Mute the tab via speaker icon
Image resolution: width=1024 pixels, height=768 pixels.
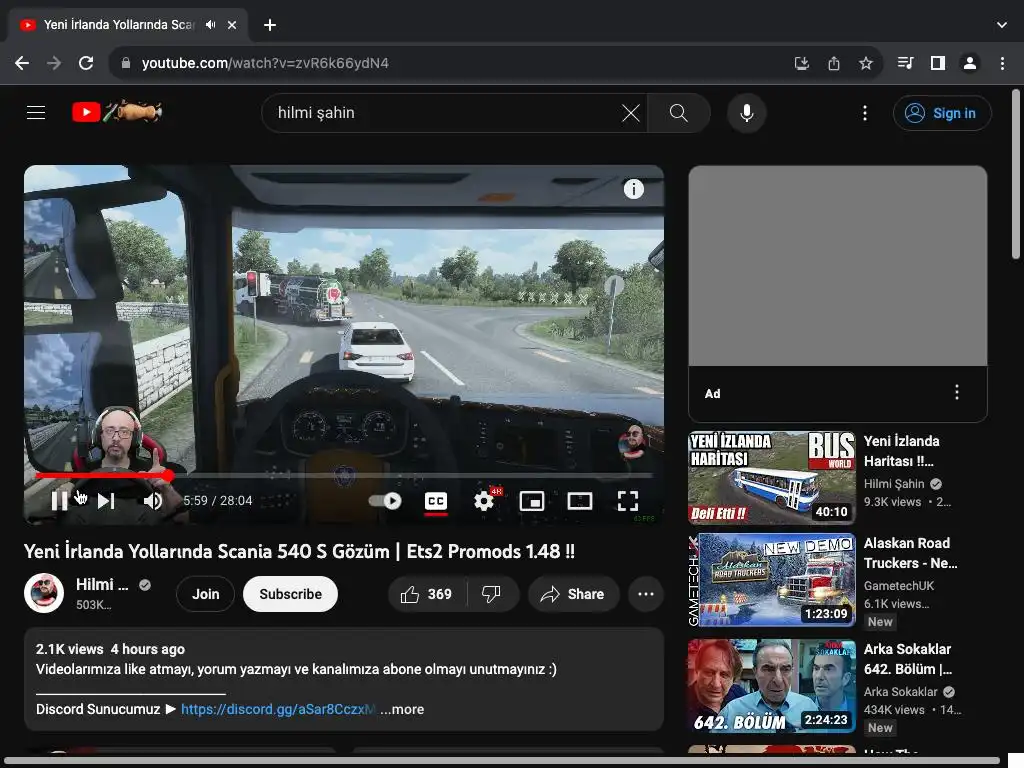coord(210,25)
